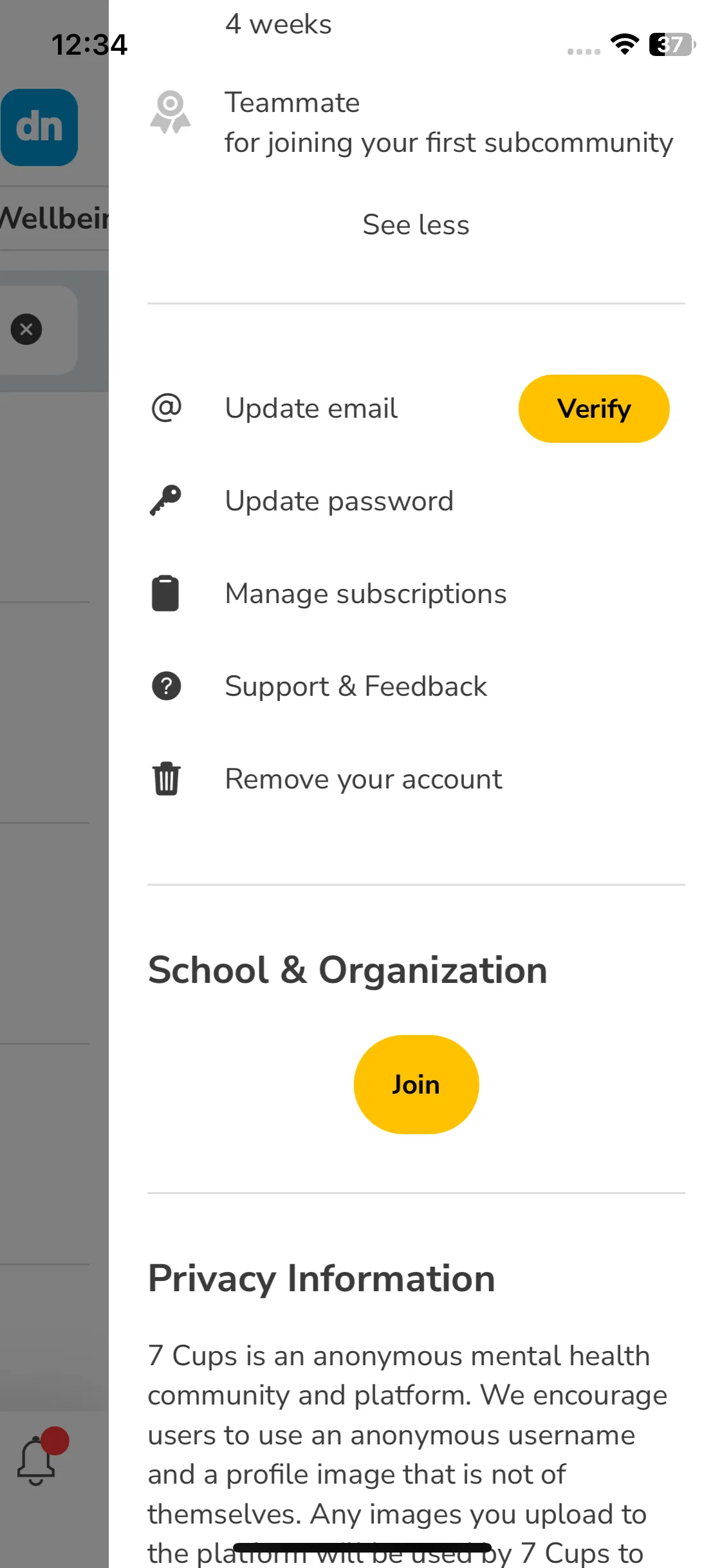The width and height of the screenshot is (724, 1568).
Task: Select Remove your account
Action: click(x=364, y=779)
